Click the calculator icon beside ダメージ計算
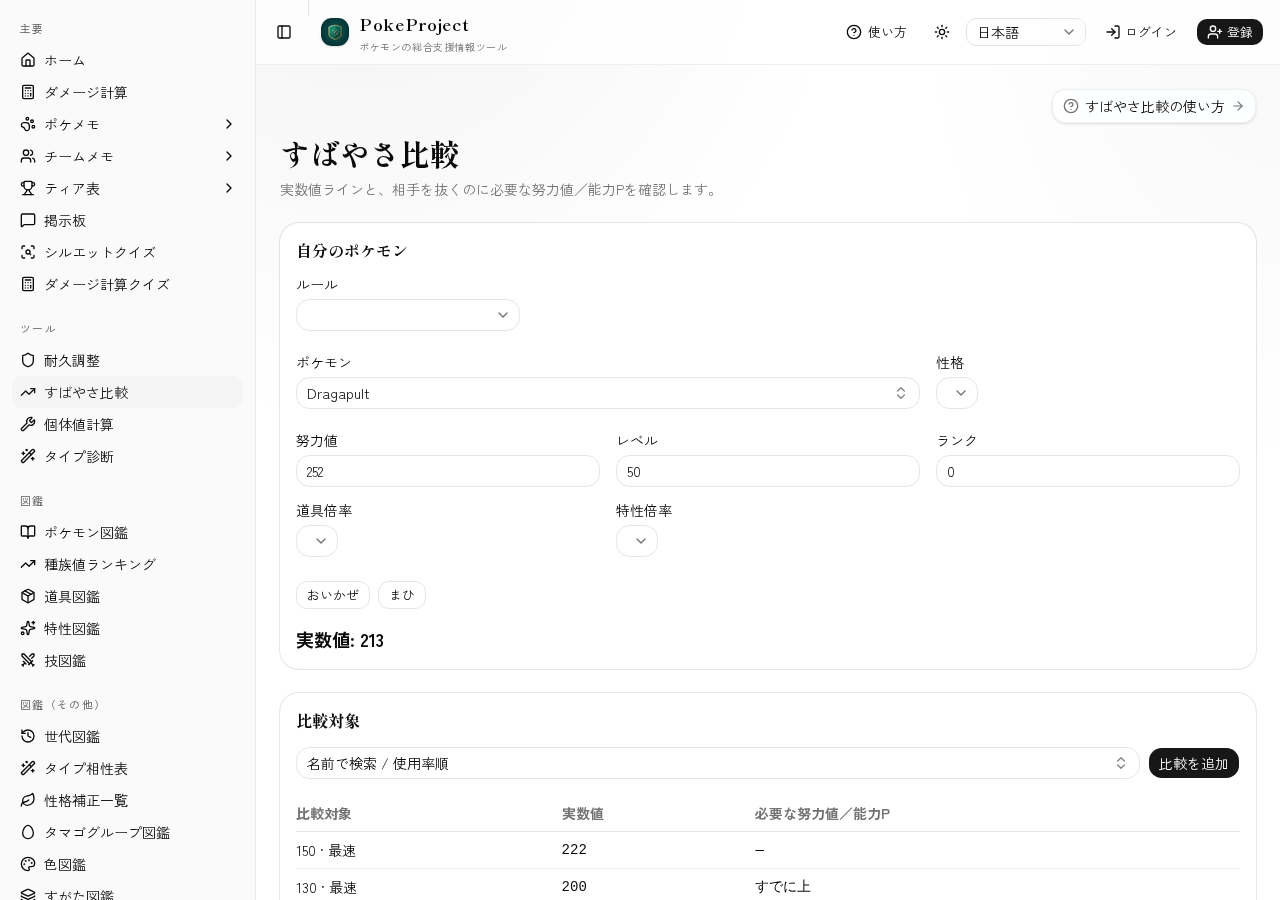Image resolution: width=1280 pixels, height=900 pixels. pos(28,92)
